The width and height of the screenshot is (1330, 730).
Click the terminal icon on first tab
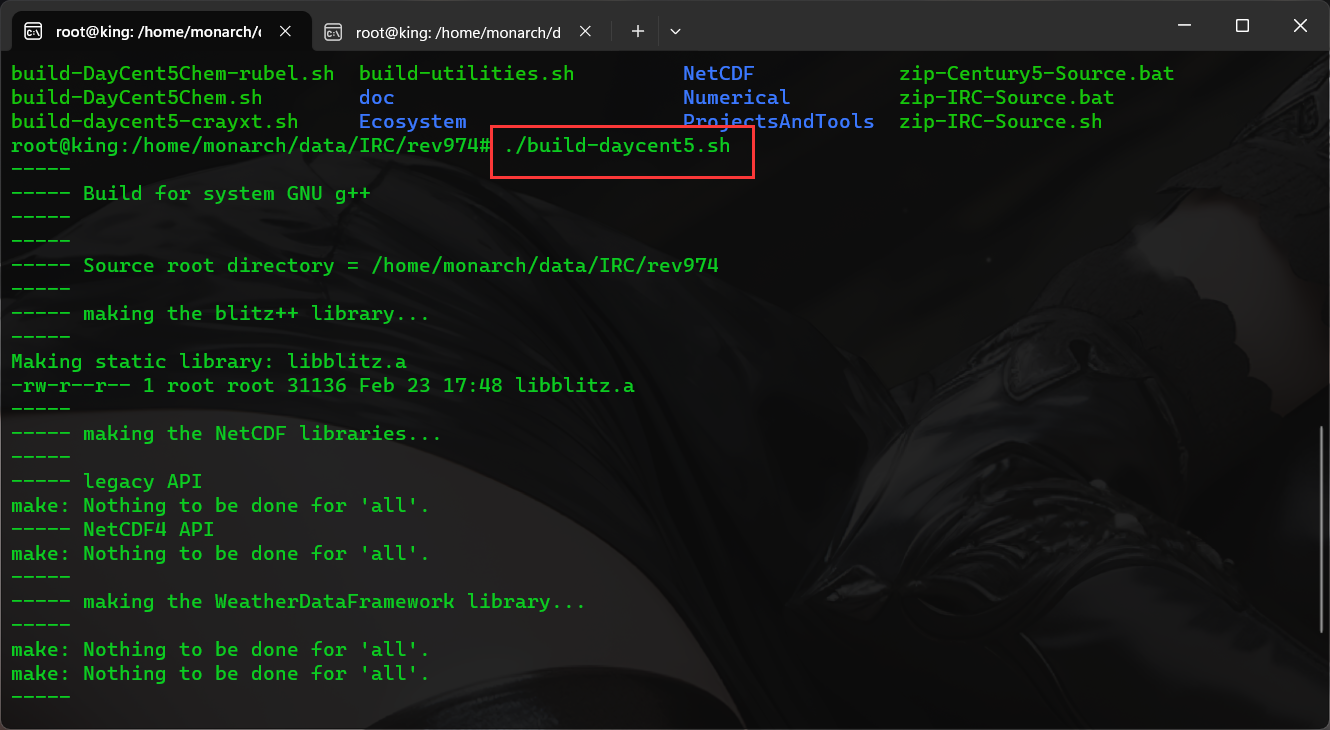33,32
